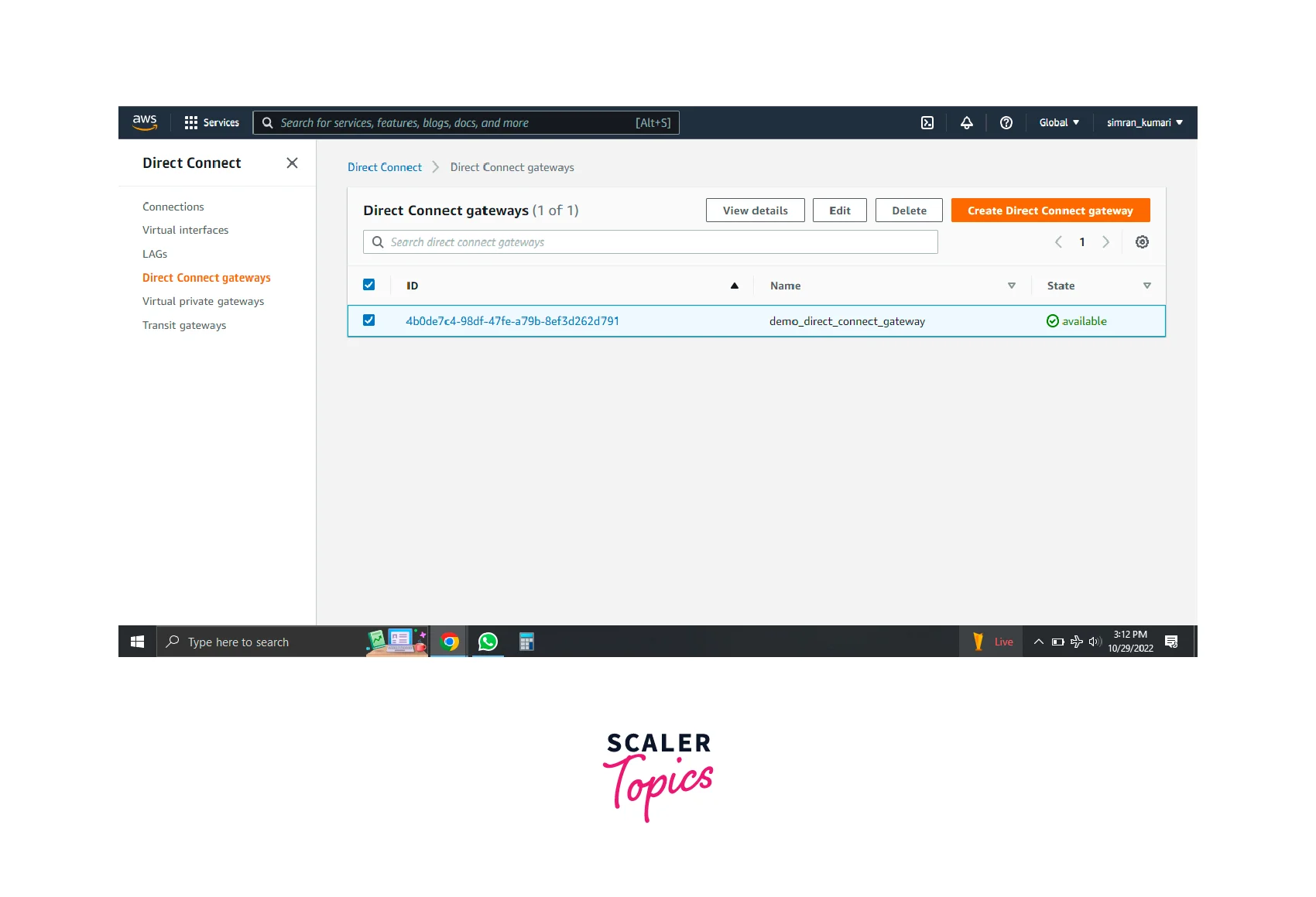This screenshot has height=897, width=1316.
Task: Click Create Direct Connect gateway button
Action: click(x=1050, y=211)
